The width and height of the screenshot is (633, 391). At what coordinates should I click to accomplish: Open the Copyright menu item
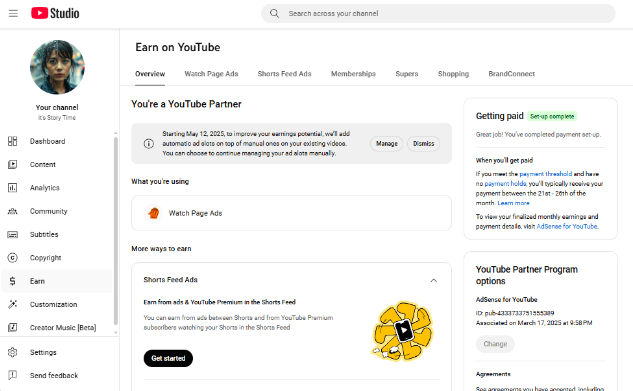pyautogui.click(x=45, y=257)
